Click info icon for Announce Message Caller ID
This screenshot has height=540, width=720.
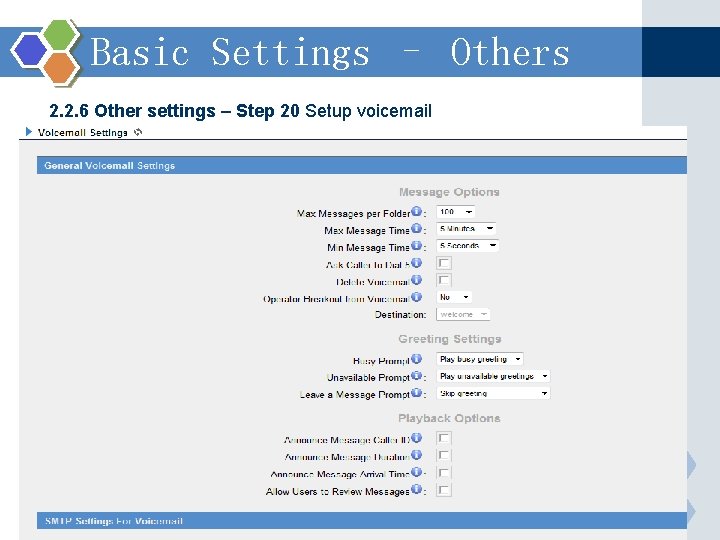coord(416,438)
